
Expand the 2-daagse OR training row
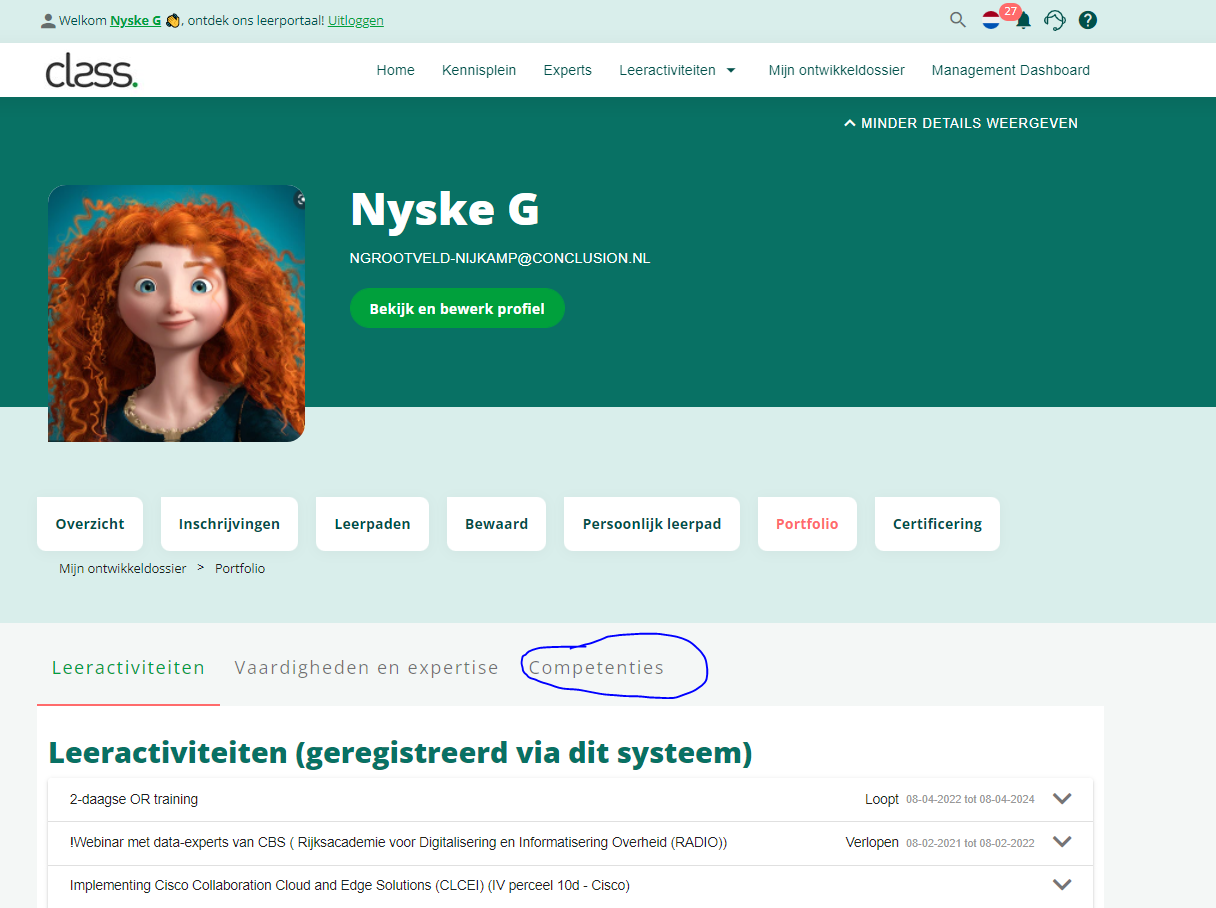click(x=1062, y=799)
